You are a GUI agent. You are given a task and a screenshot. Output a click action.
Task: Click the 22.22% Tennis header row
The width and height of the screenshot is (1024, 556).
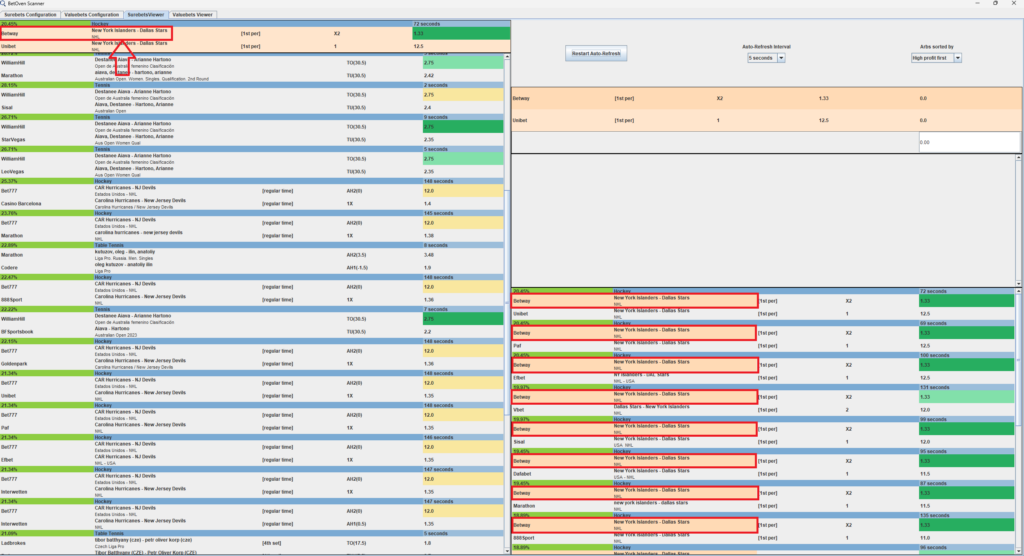pos(252,309)
